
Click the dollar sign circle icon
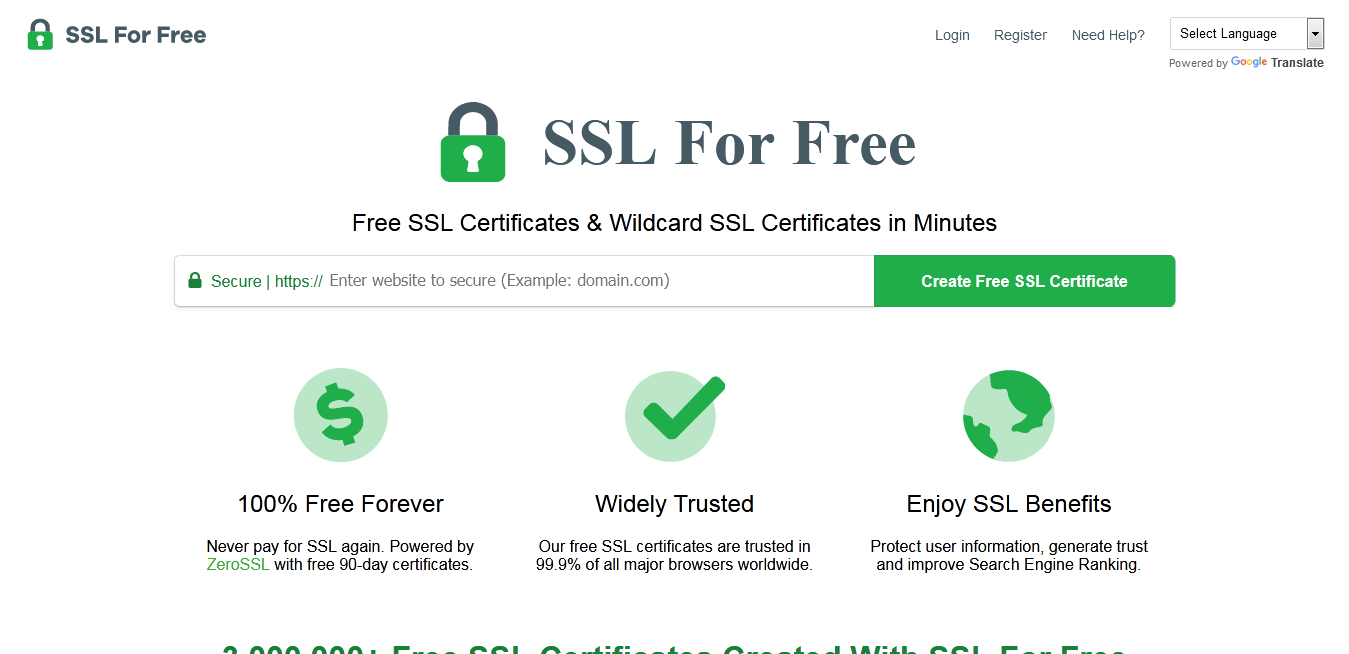point(340,415)
